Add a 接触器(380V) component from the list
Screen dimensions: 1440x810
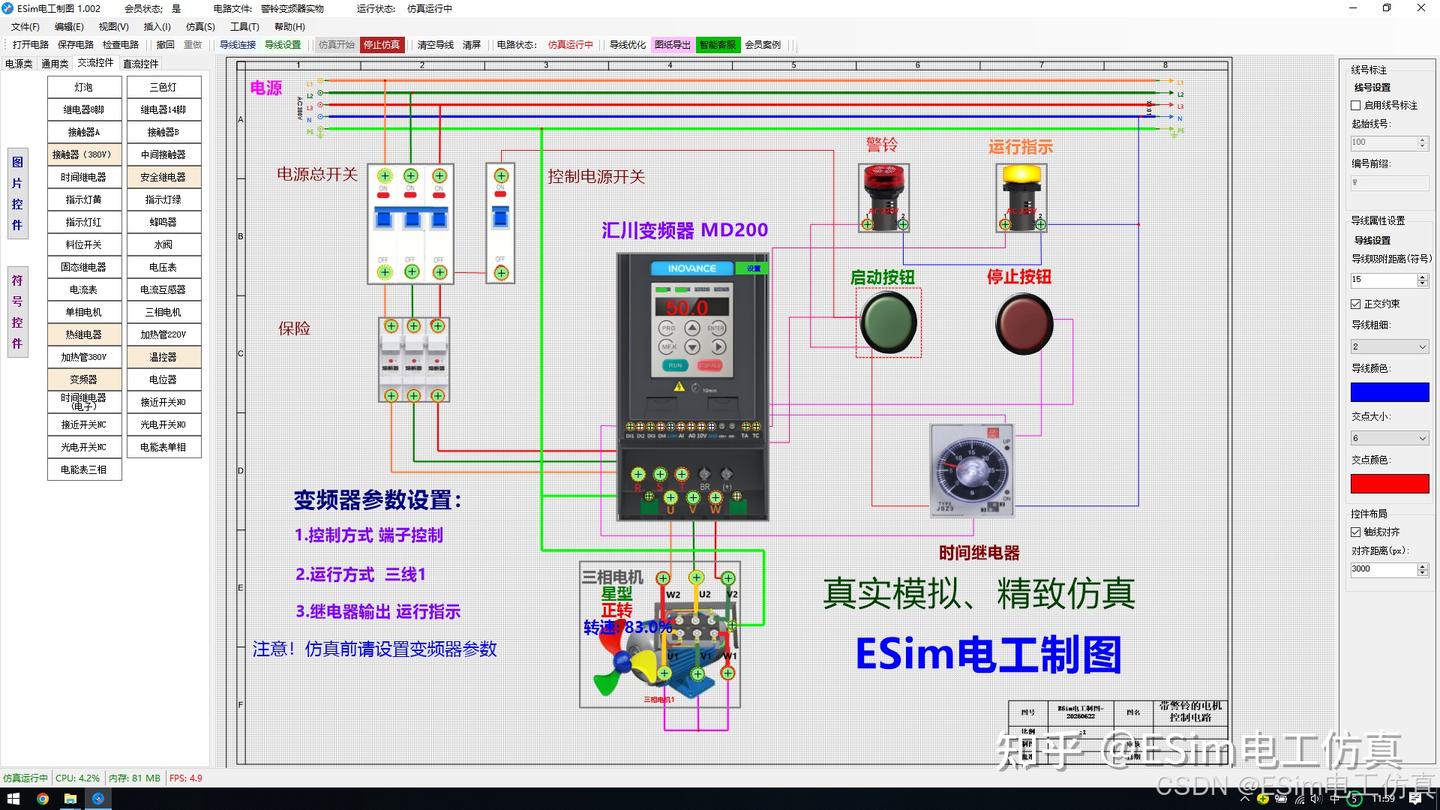84,155
